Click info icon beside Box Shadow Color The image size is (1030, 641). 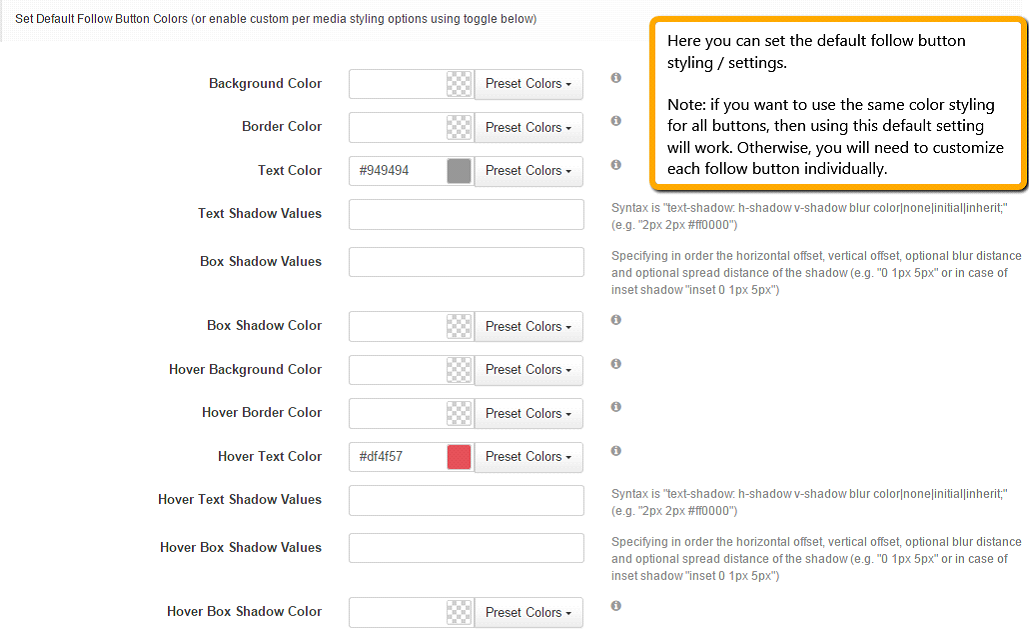tap(616, 320)
